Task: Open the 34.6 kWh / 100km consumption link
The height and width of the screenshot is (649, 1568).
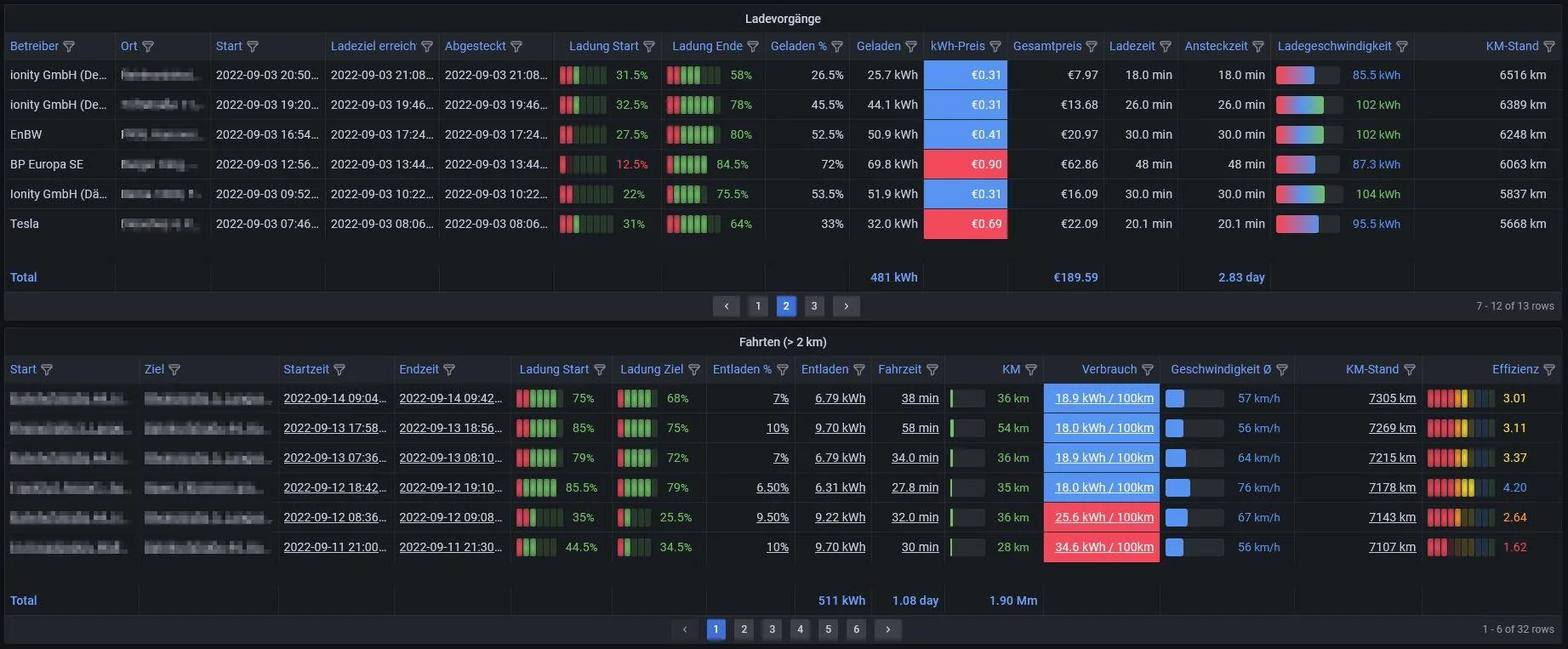Action: (1104, 547)
